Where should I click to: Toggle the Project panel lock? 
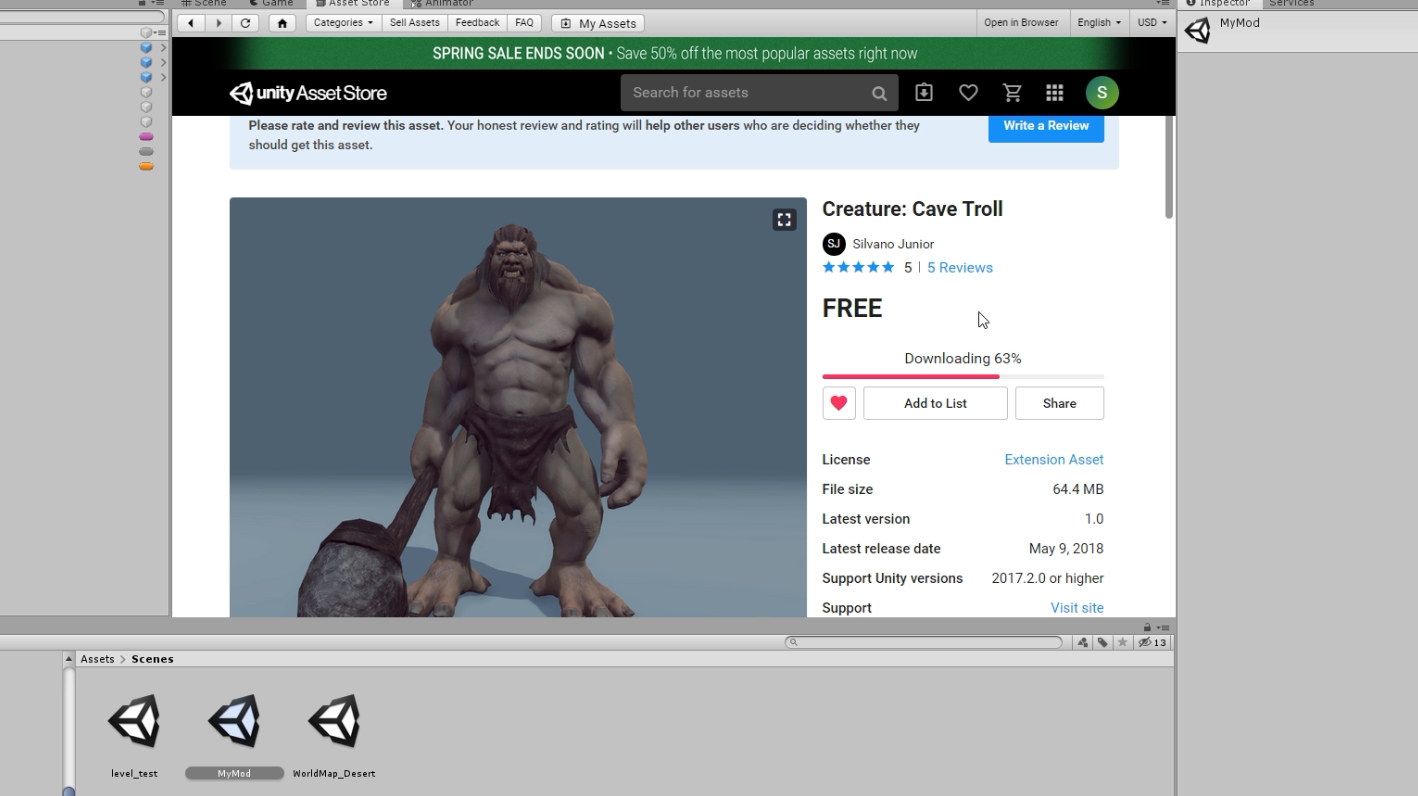click(x=1147, y=627)
